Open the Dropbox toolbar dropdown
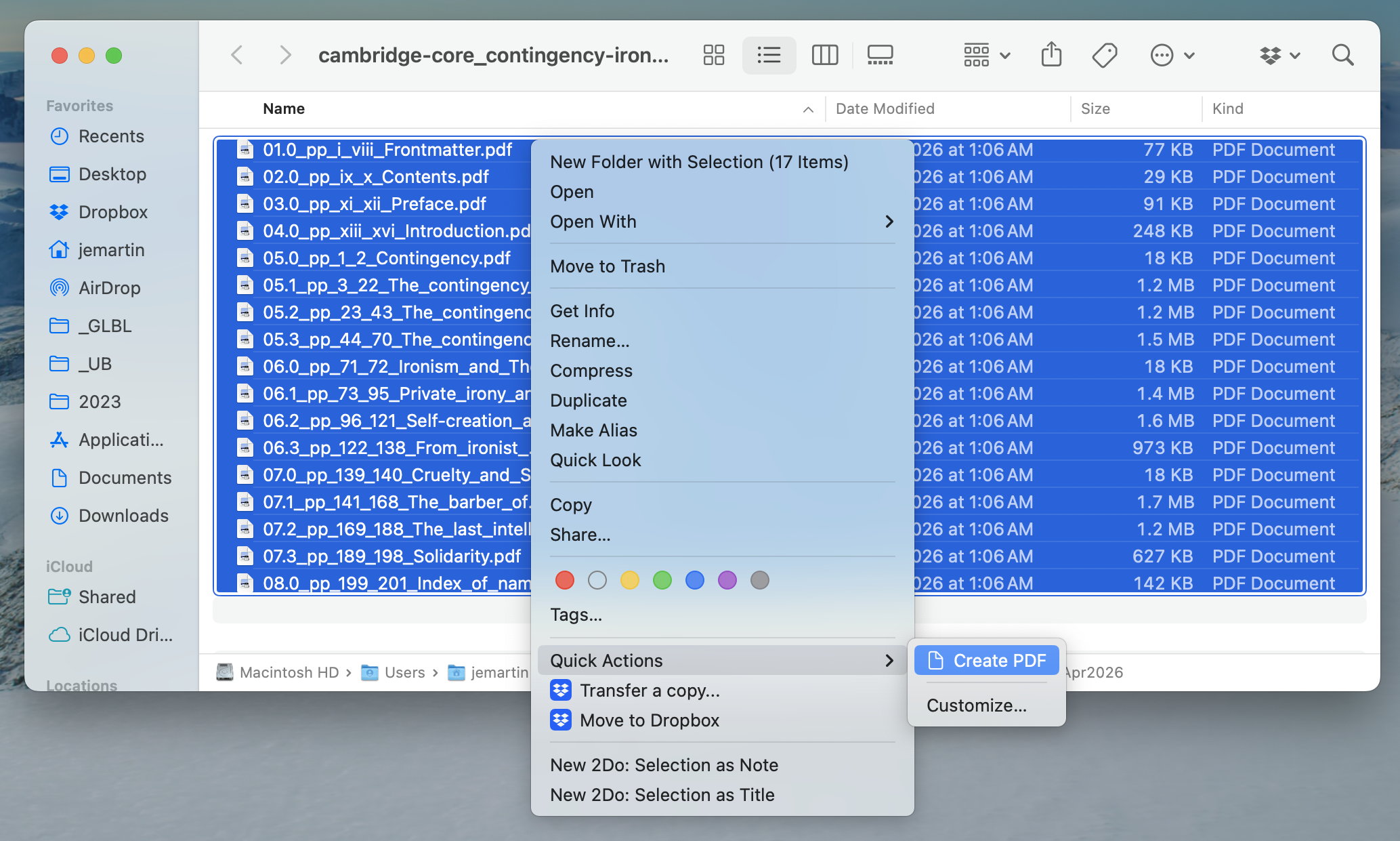This screenshot has height=841, width=1400. coord(1279,55)
